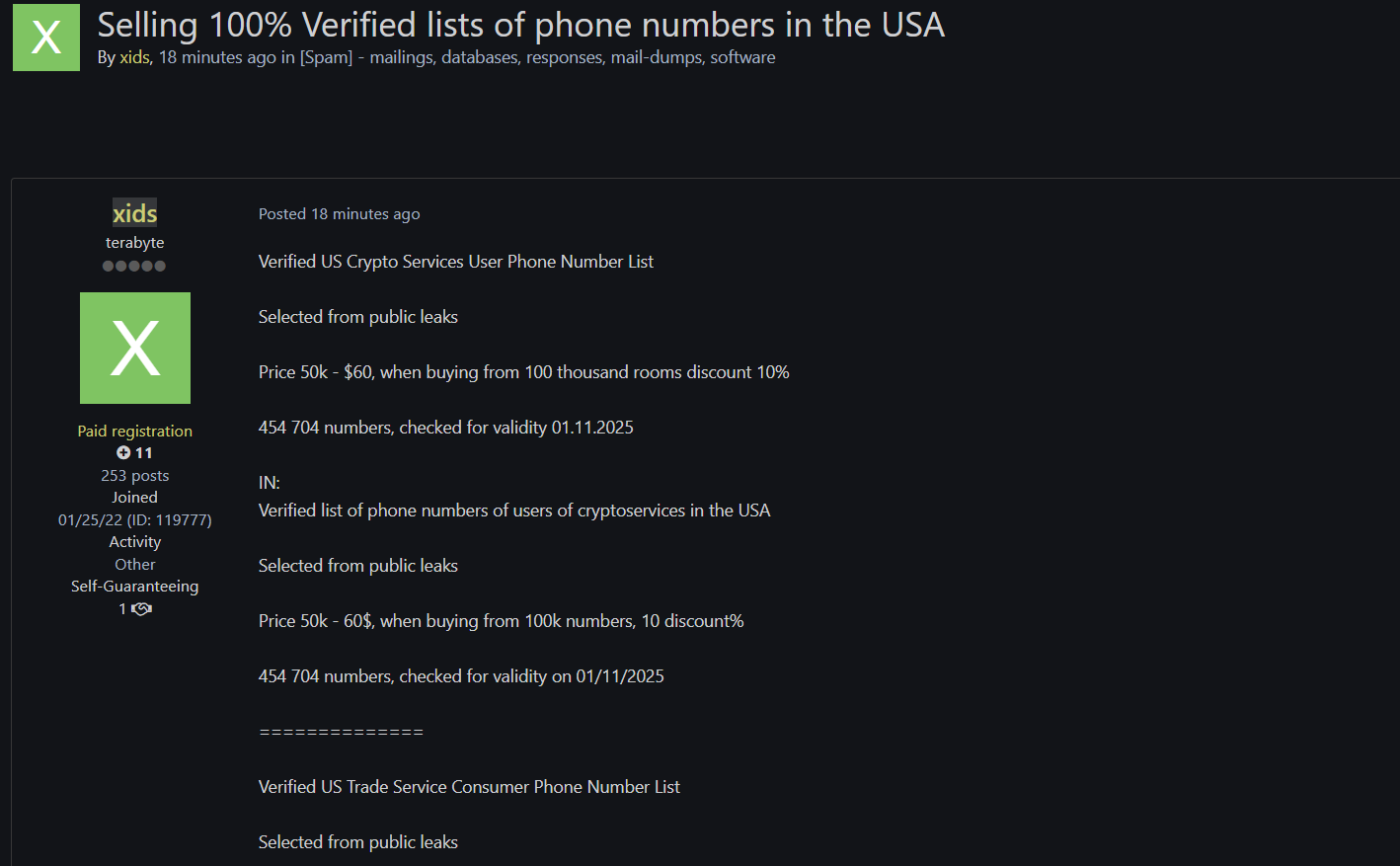Click the "Posted 18 minutes ago" timestamp
1400x866 pixels.
(339, 214)
